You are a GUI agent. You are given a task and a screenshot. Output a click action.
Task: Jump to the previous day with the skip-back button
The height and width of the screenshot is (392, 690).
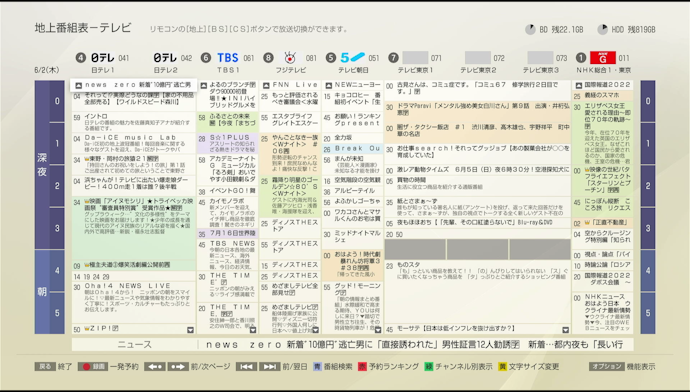[246, 366]
